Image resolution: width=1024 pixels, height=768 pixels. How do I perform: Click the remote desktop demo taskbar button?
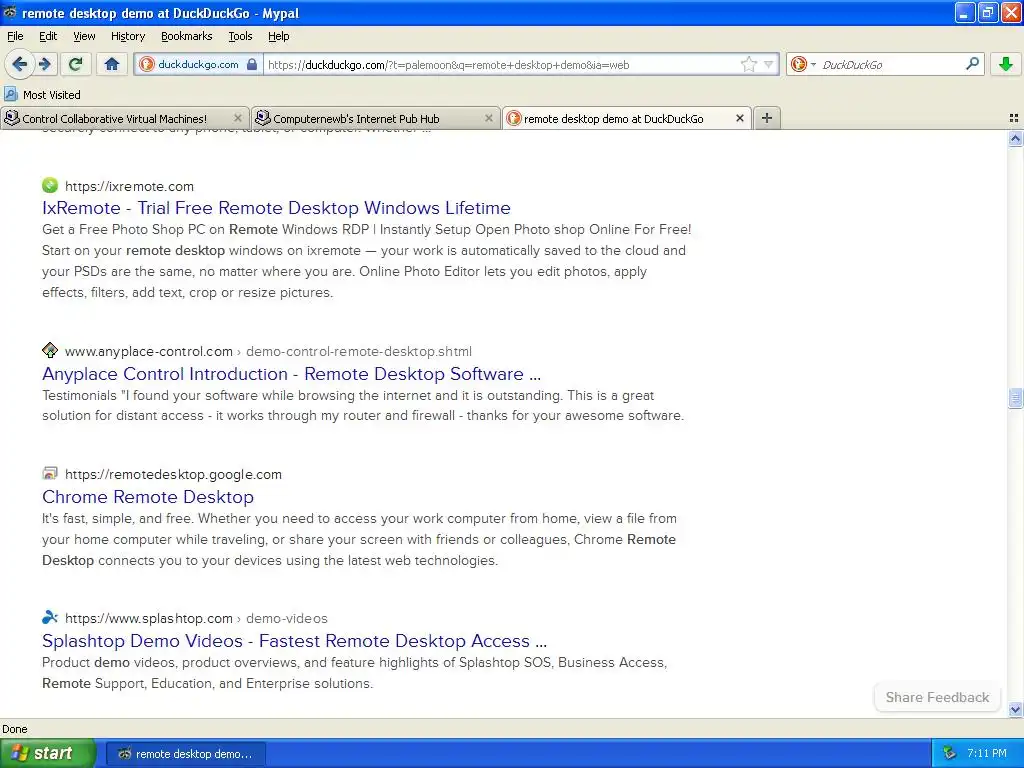tap(185, 754)
